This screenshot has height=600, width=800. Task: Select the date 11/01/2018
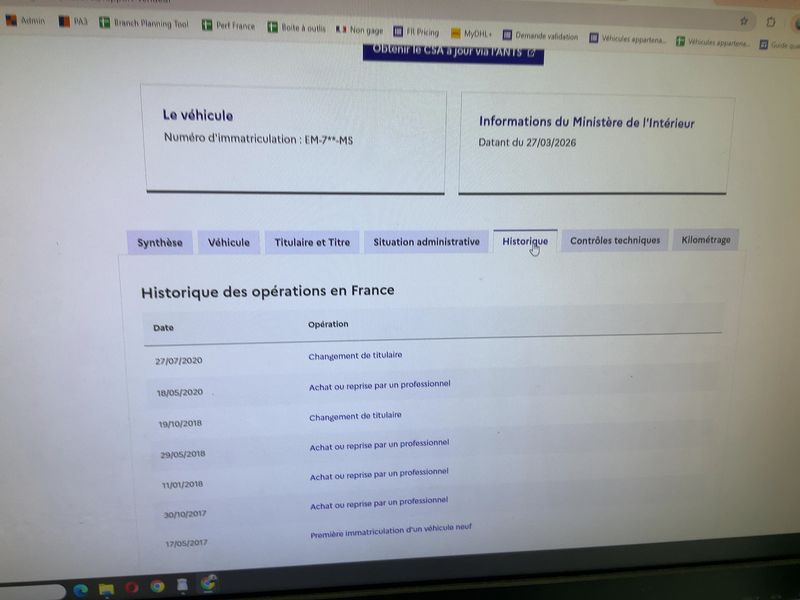(x=182, y=484)
